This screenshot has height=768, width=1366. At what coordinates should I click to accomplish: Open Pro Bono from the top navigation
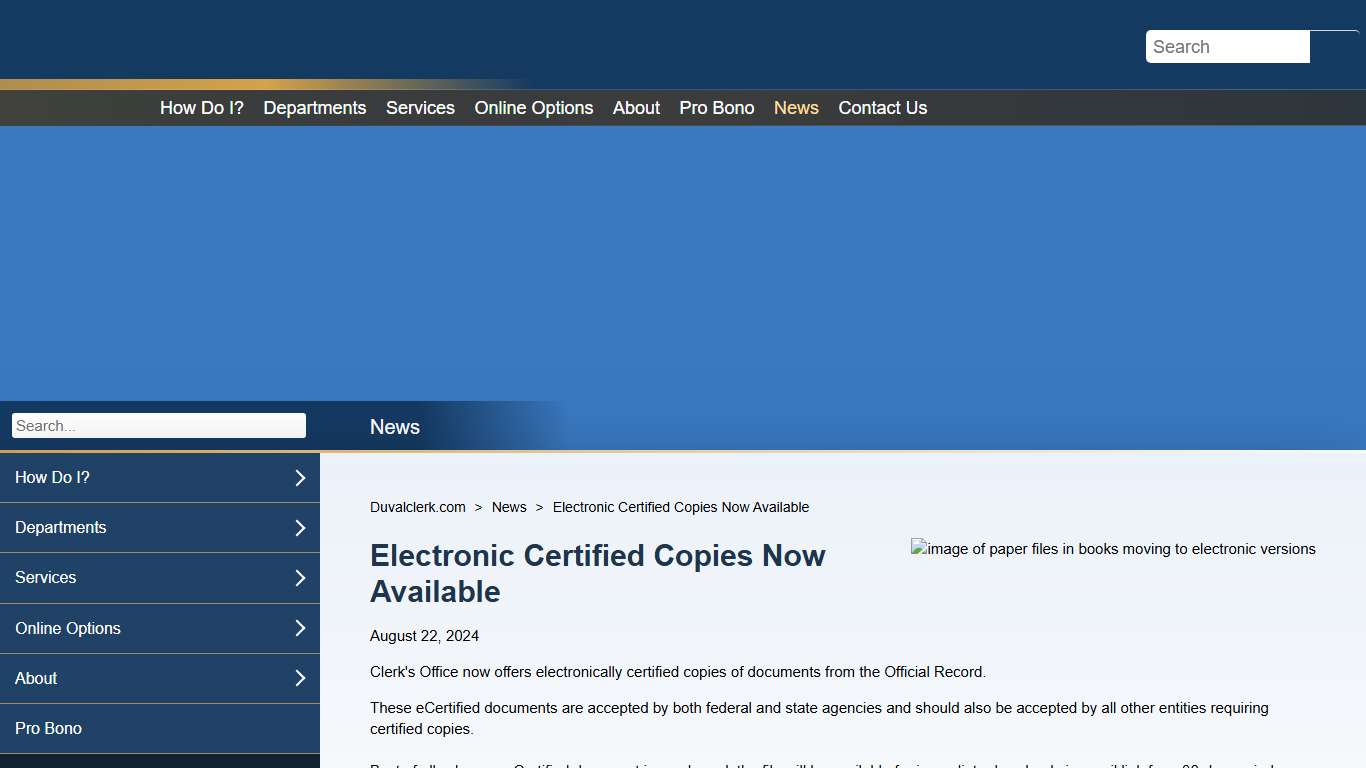716,107
